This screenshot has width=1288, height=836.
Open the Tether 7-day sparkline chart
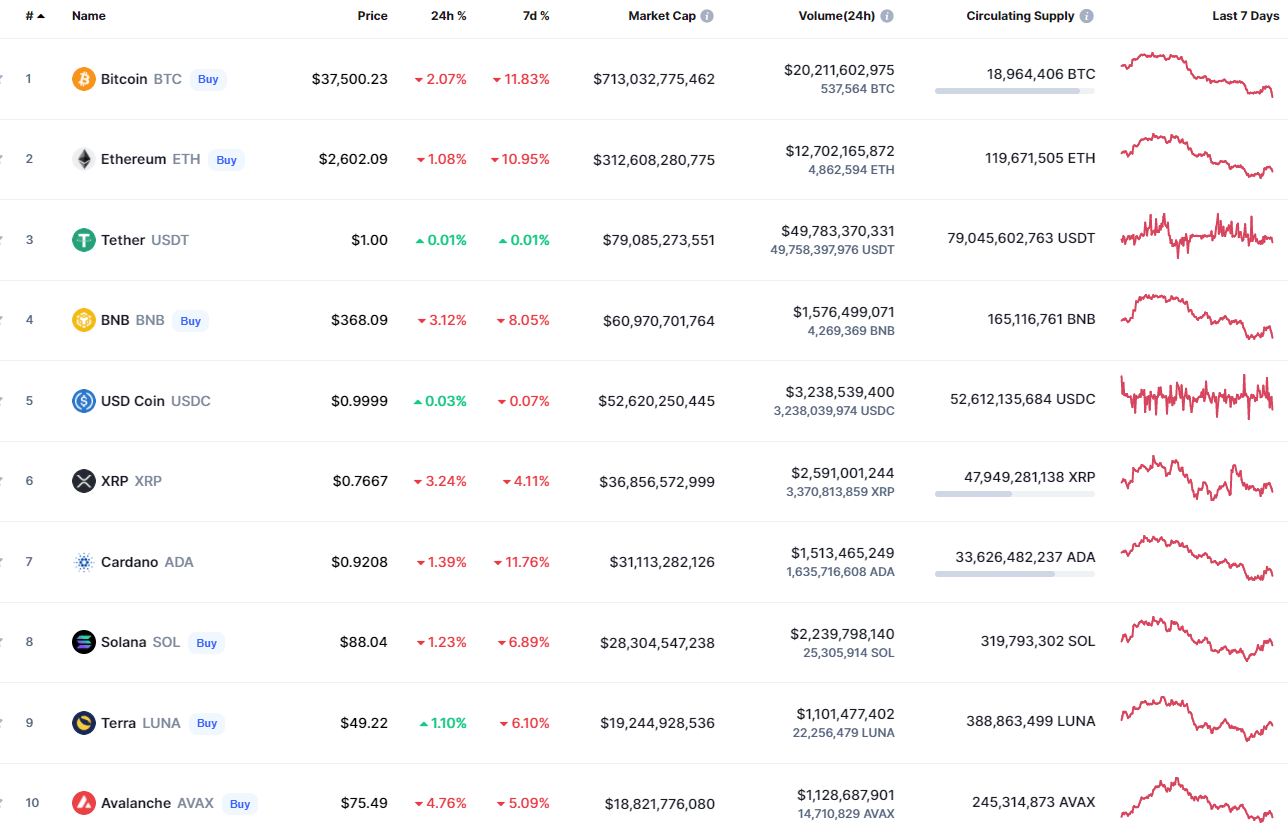pyautogui.click(x=1197, y=236)
